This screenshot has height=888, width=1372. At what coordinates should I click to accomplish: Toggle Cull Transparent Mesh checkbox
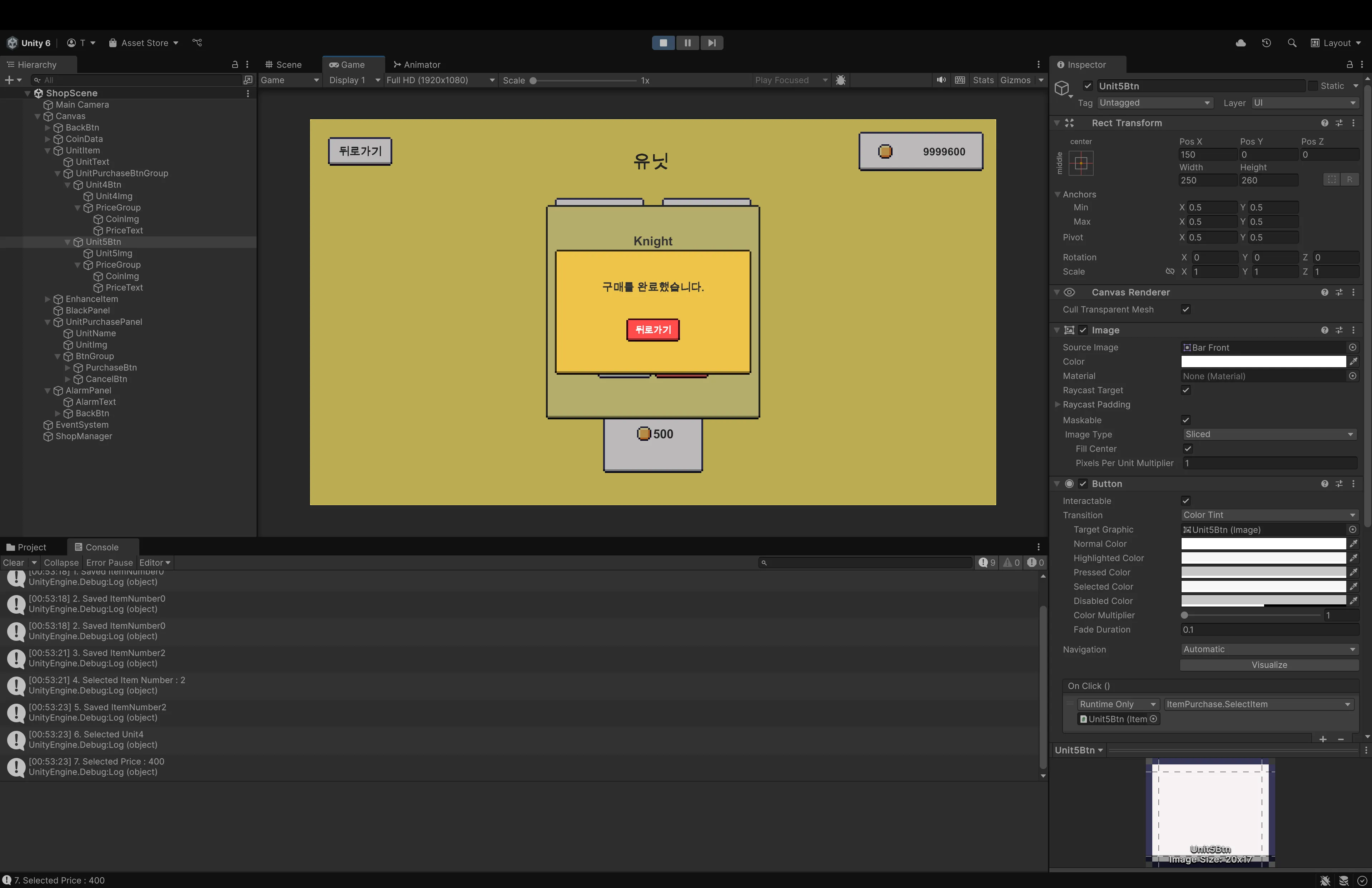point(1185,309)
